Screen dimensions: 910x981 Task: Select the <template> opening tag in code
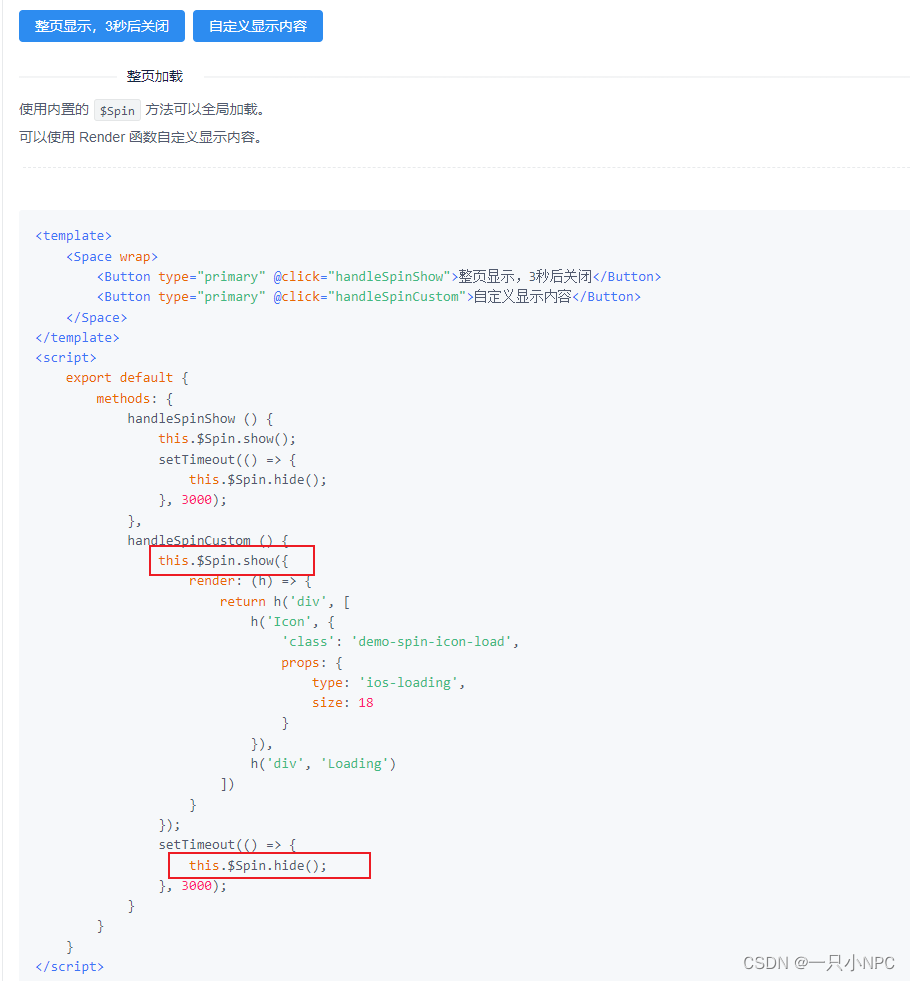[x=72, y=235]
